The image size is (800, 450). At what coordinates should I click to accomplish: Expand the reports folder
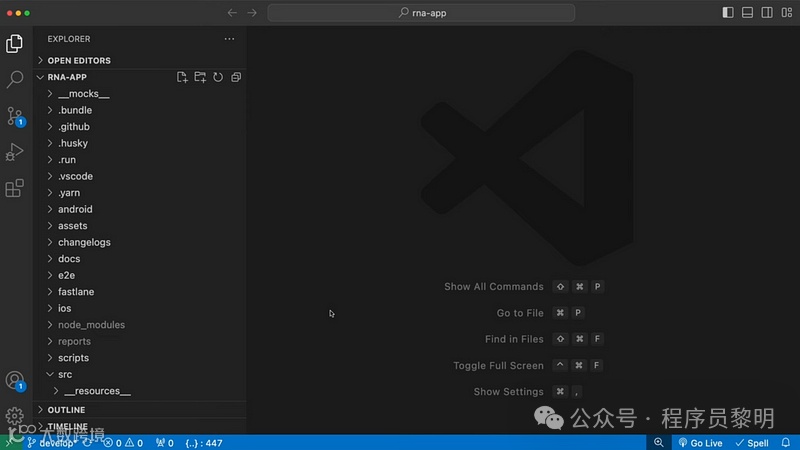(140, 341)
